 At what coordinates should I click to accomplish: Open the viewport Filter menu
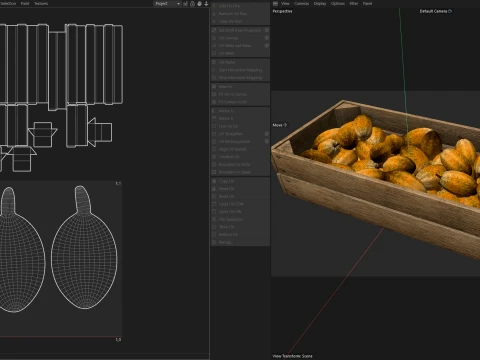pyautogui.click(x=354, y=3)
